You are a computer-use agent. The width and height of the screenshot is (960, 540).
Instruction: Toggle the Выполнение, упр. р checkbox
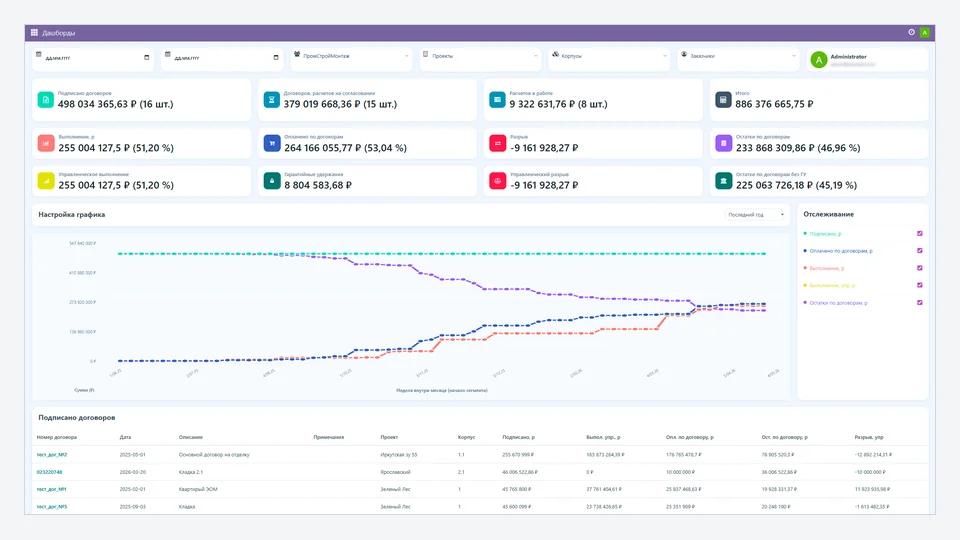pyautogui.click(x=919, y=285)
